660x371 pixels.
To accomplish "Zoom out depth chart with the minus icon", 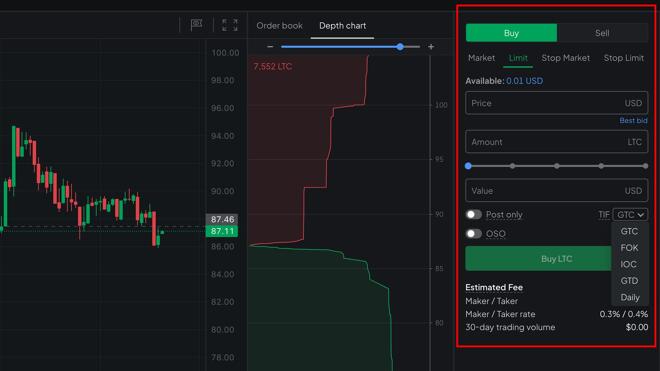I will pyautogui.click(x=270, y=47).
